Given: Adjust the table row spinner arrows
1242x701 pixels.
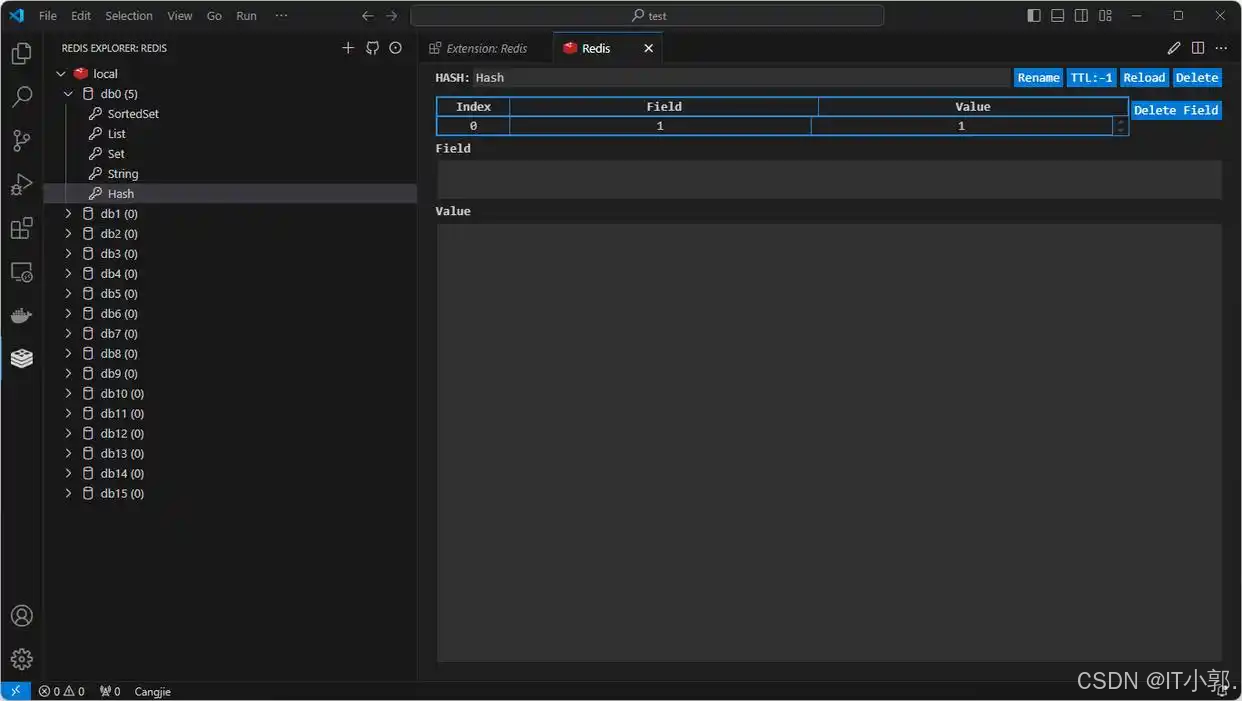Looking at the screenshot, I should point(1120,126).
